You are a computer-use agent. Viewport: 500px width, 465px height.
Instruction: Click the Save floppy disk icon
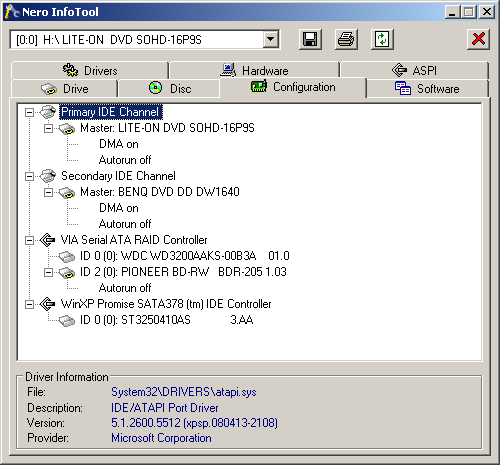[x=310, y=39]
